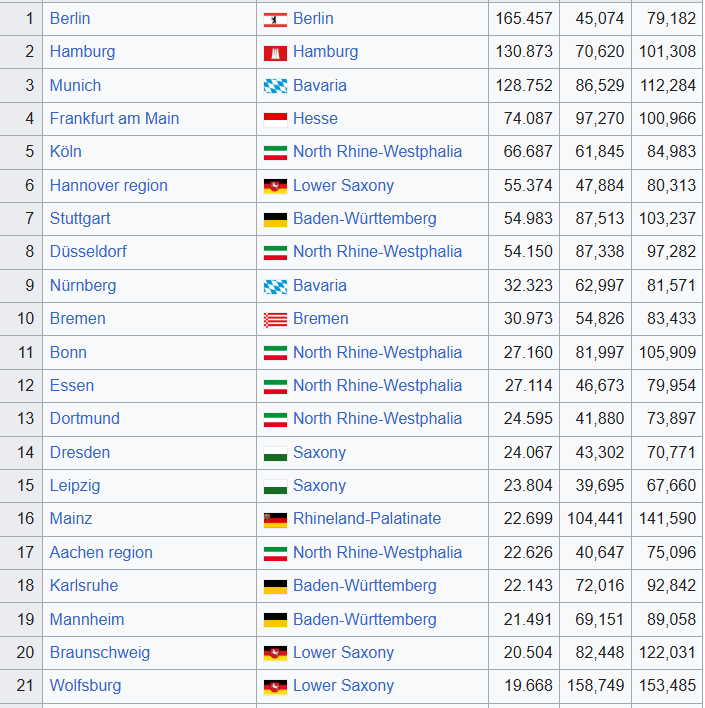Open the Bonn city link
This screenshot has width=705, height=708.
click(68, 352)
